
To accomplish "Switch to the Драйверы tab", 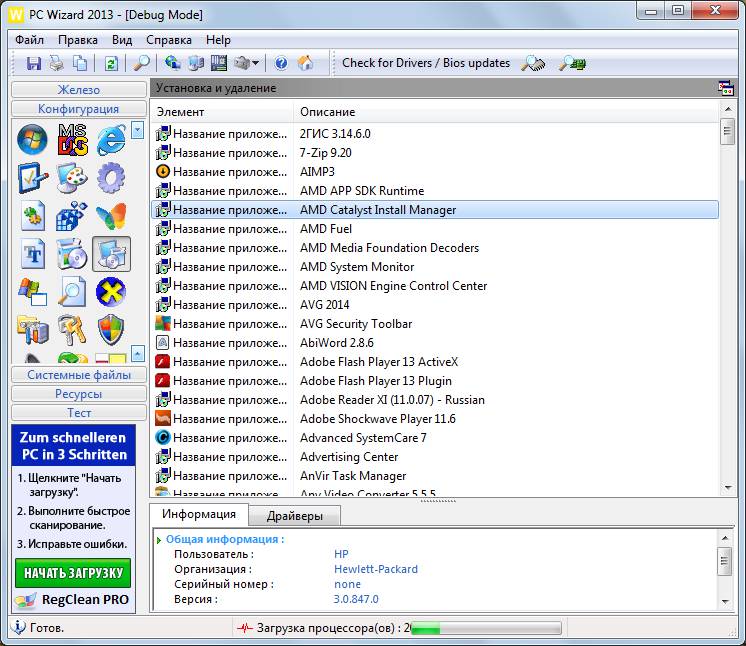I will point(295,516).
